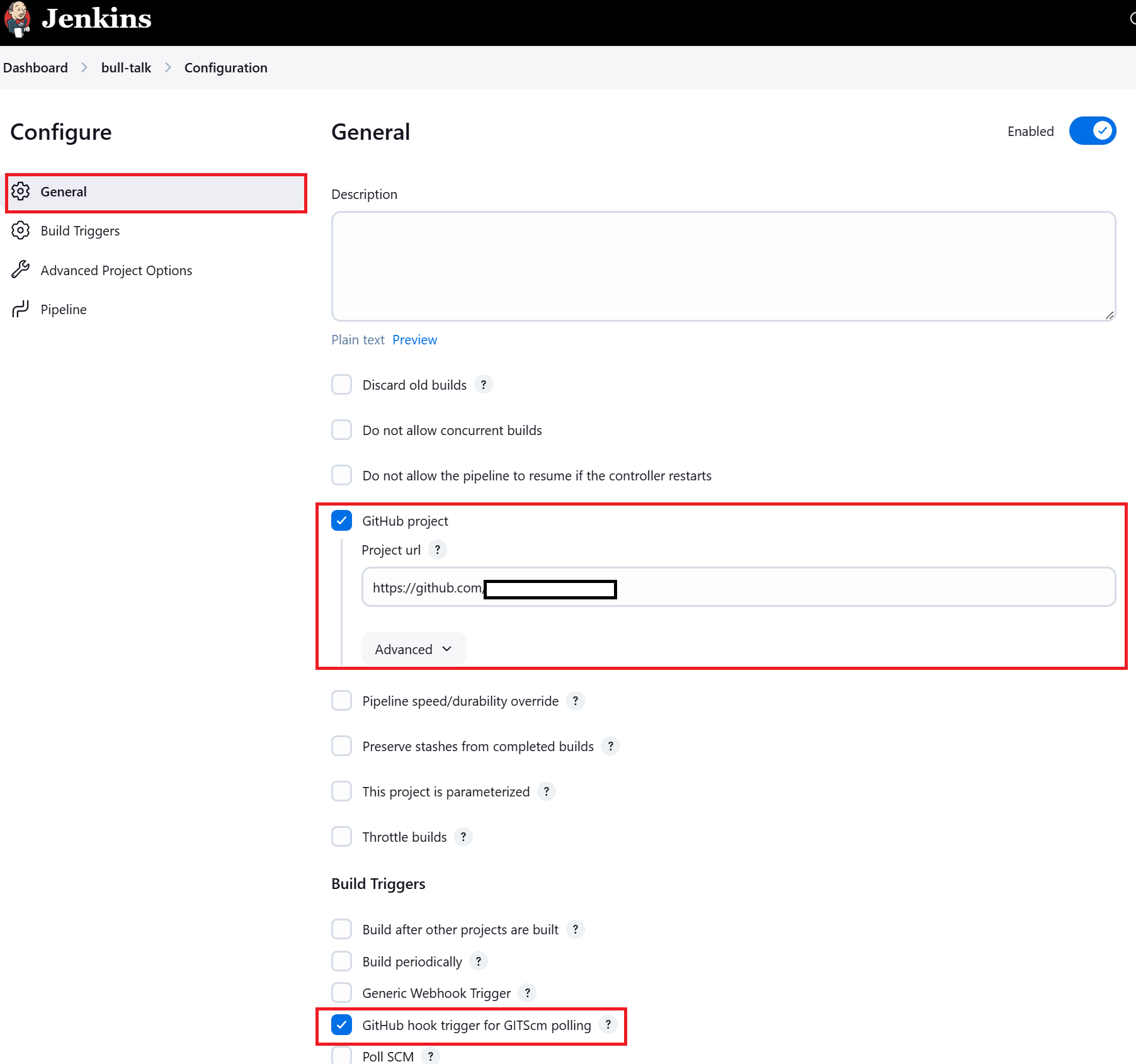This screenshot has height=1064, width=1136.
Task: Open help for Preserve stashes from completed builds
Action: tap(610, 746)
